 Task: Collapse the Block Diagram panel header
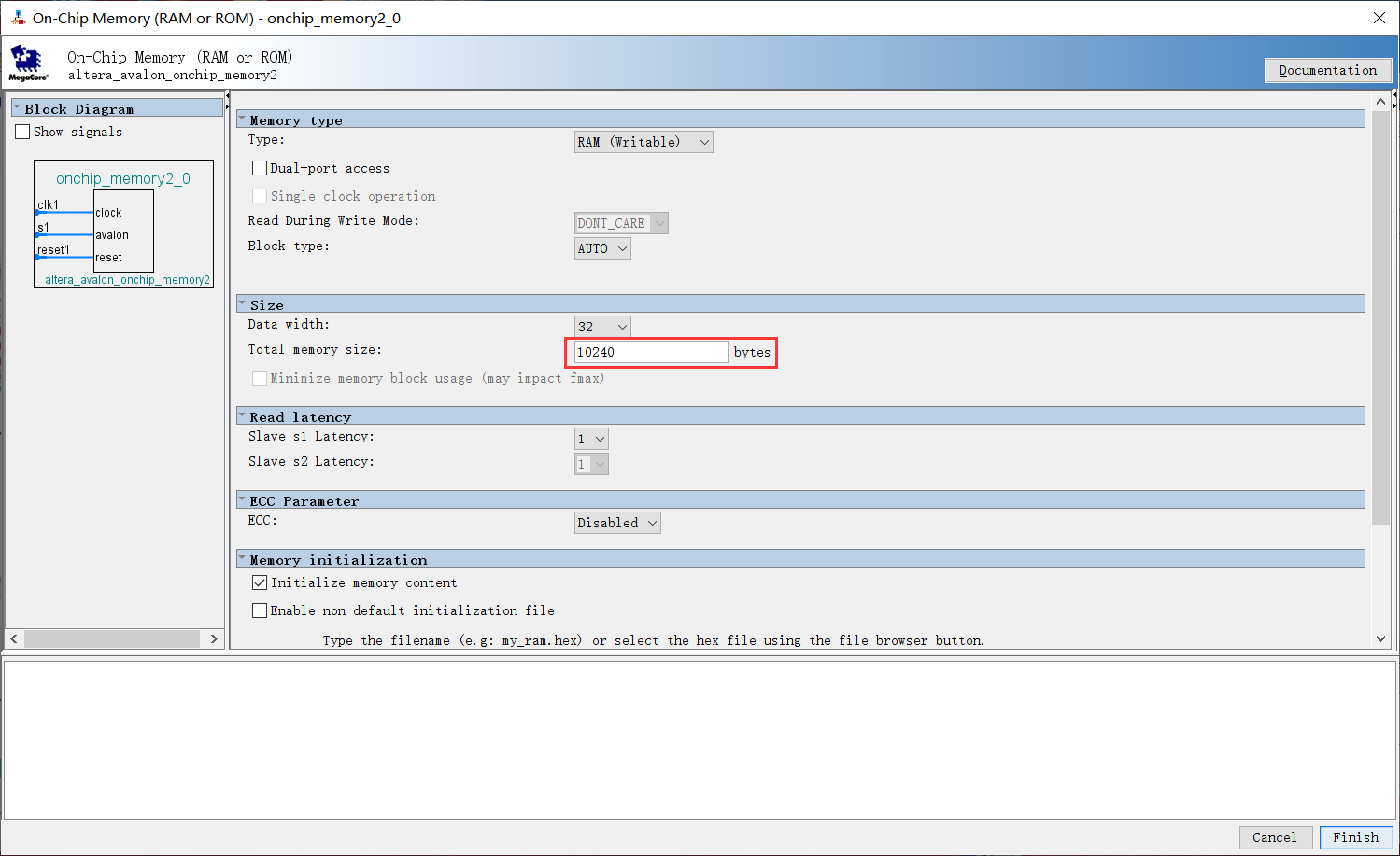17,108
